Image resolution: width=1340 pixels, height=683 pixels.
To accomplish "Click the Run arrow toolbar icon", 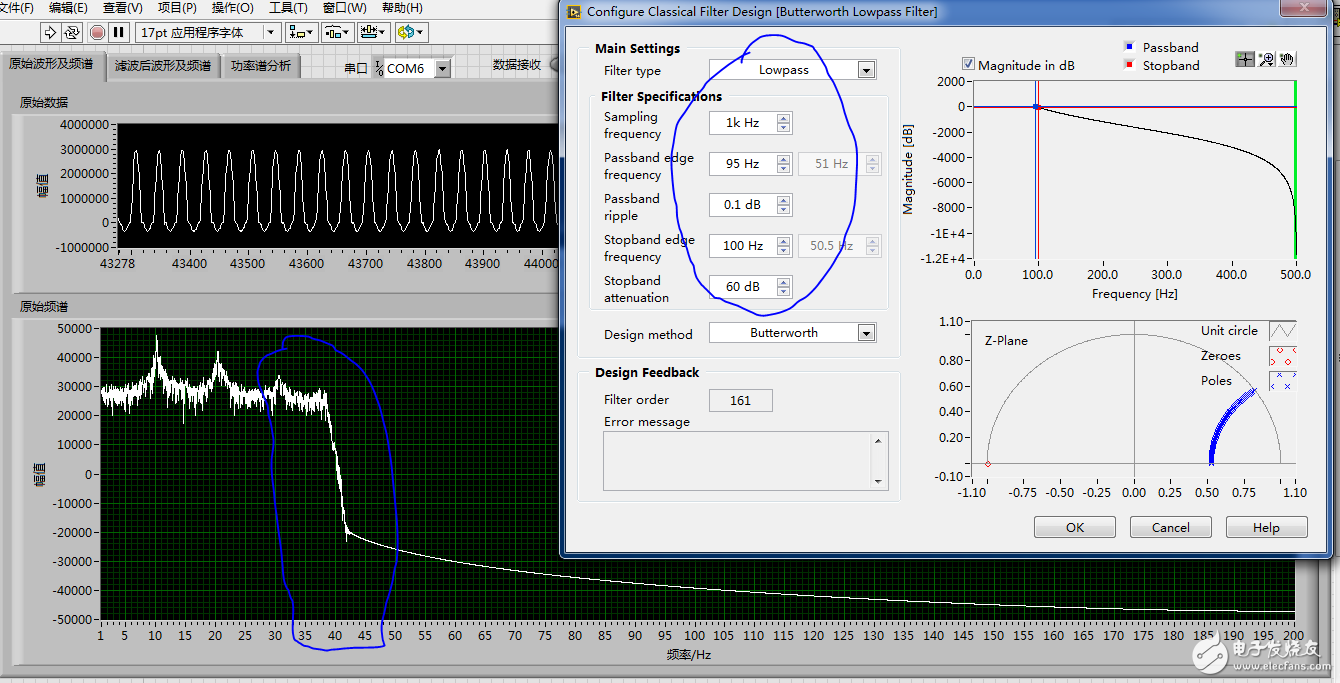I will [x=51, y=32].
